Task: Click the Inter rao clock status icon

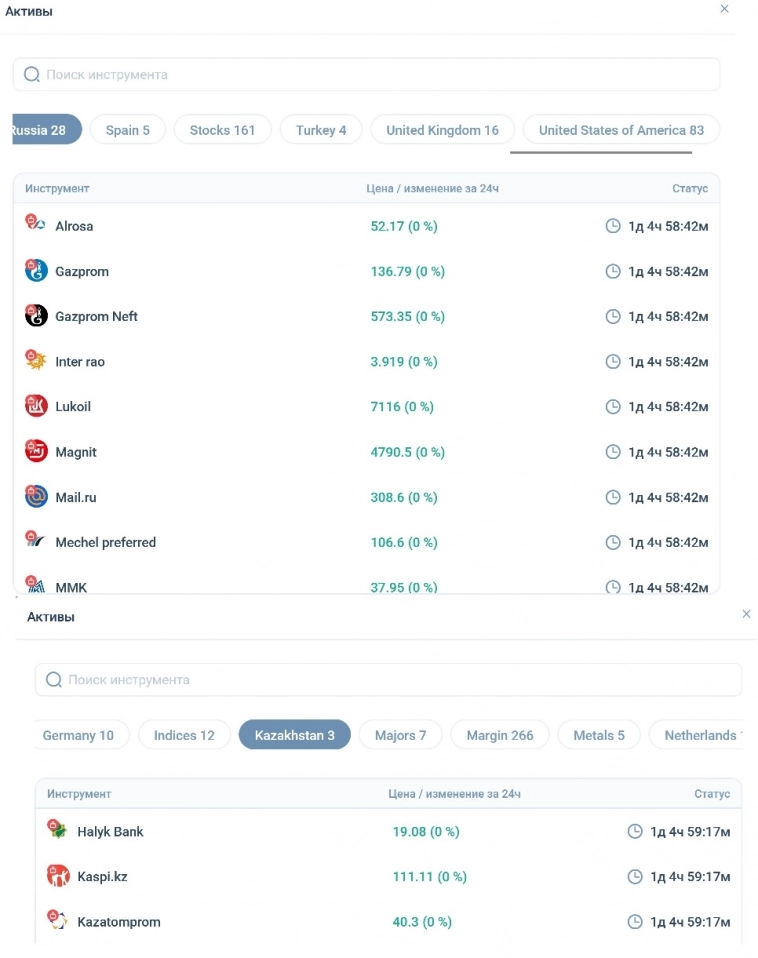Action: [x=613, y=362]
